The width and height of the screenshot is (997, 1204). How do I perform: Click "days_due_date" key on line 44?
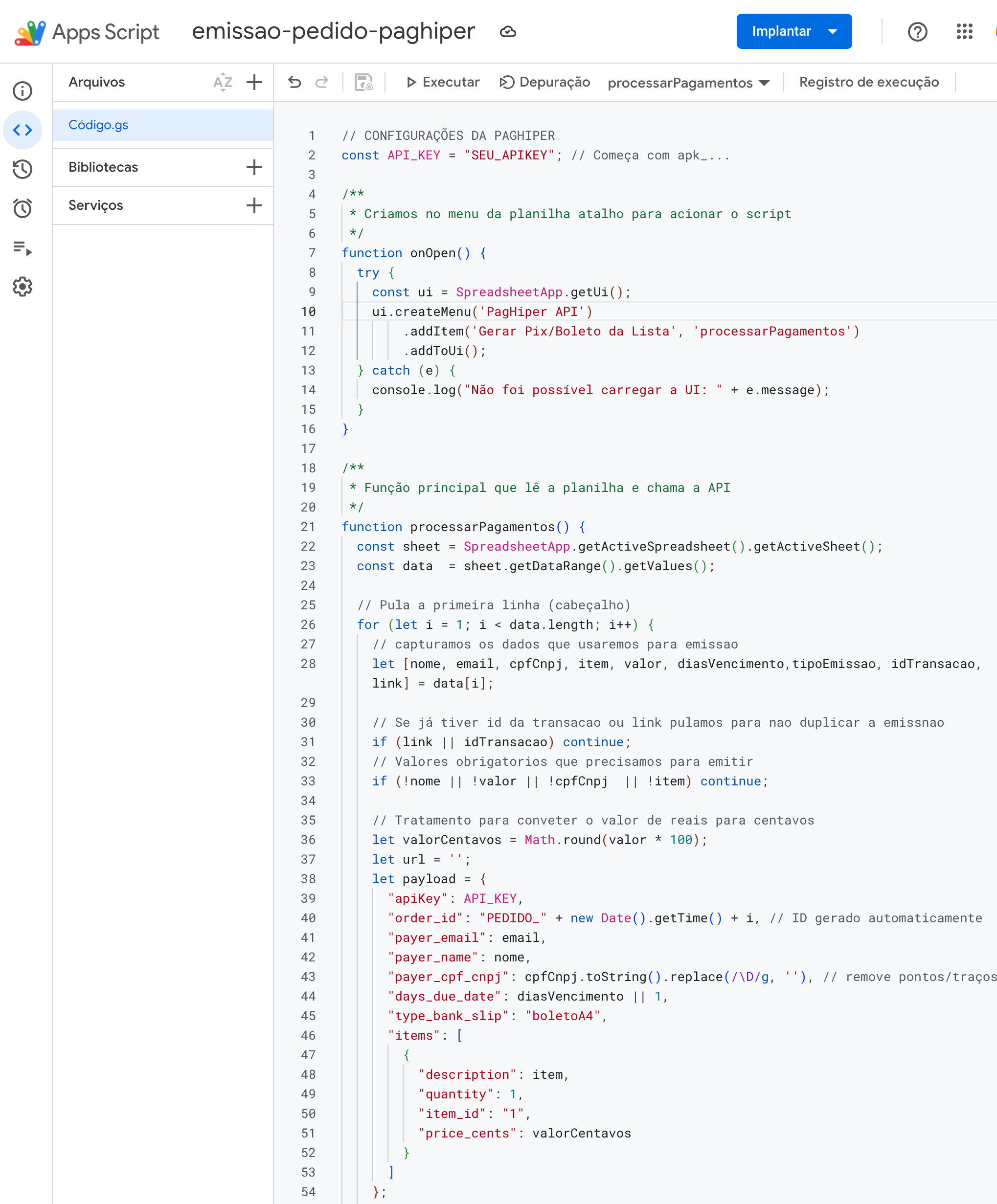tap(444, 996)
